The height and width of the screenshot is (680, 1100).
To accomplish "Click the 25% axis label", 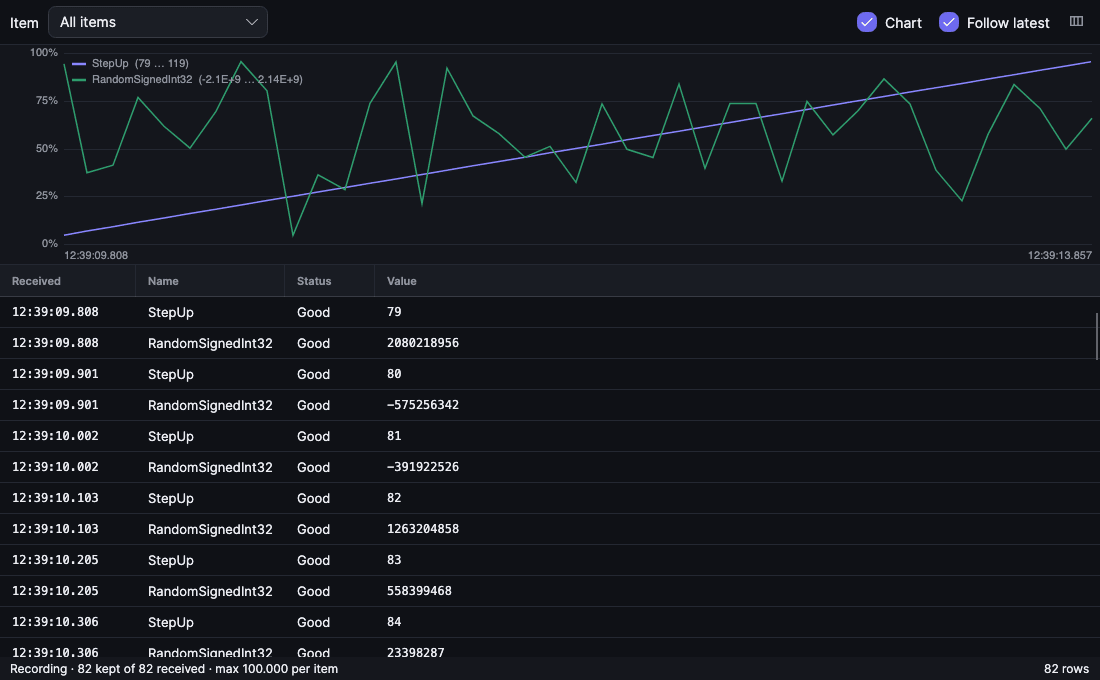I will point(46,196).
